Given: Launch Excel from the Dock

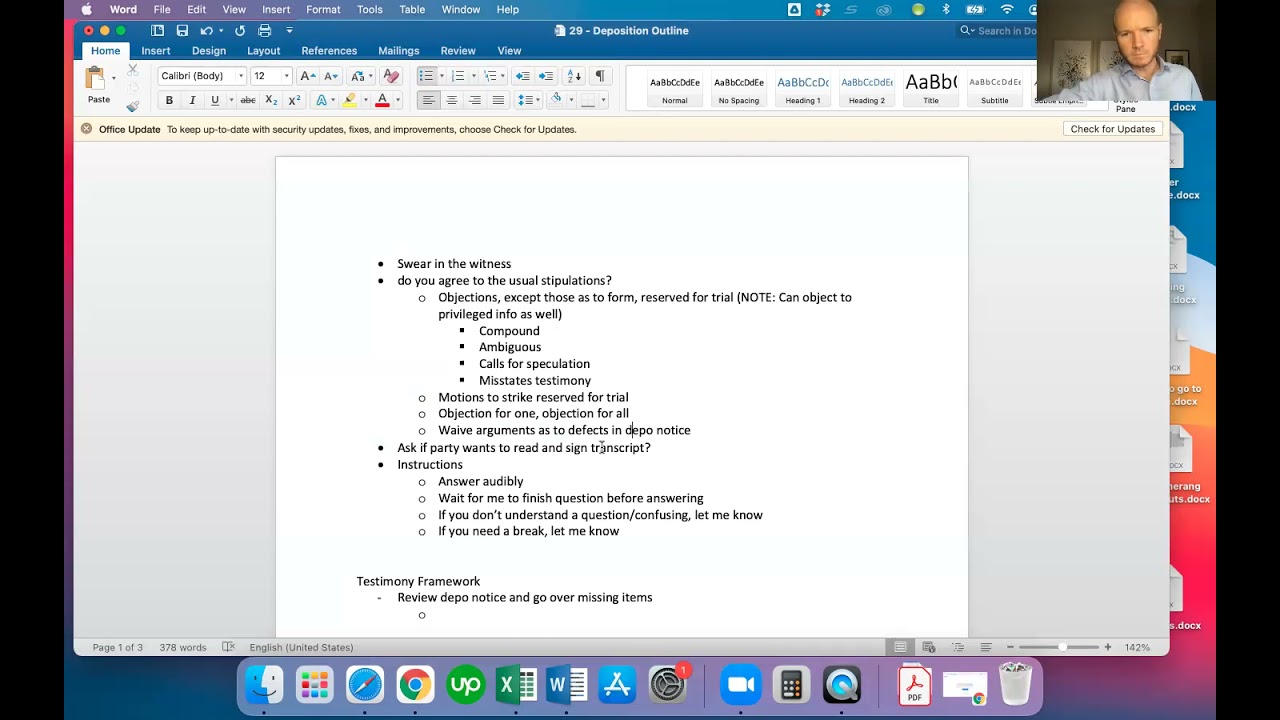Looking at the screenshot, I should 516,685.
